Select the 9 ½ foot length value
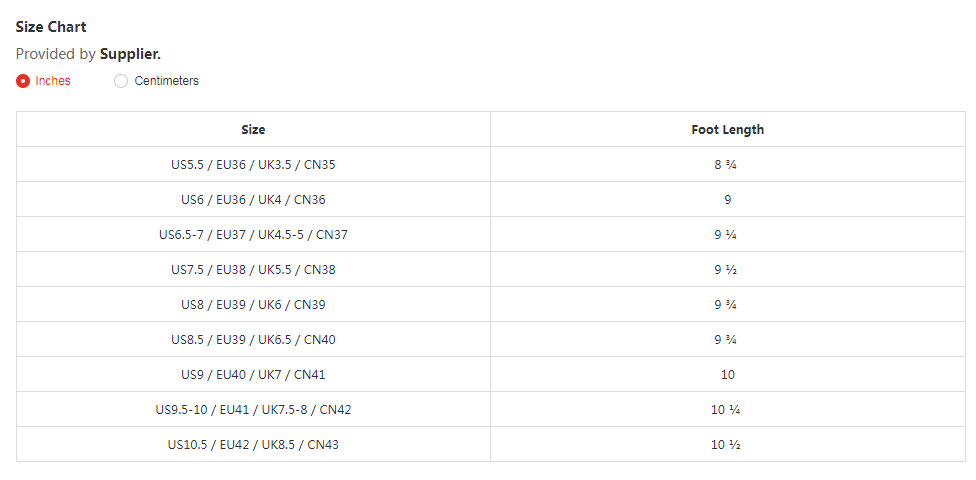This screenshot has width=976, height=480. click(x=727, y=270)
